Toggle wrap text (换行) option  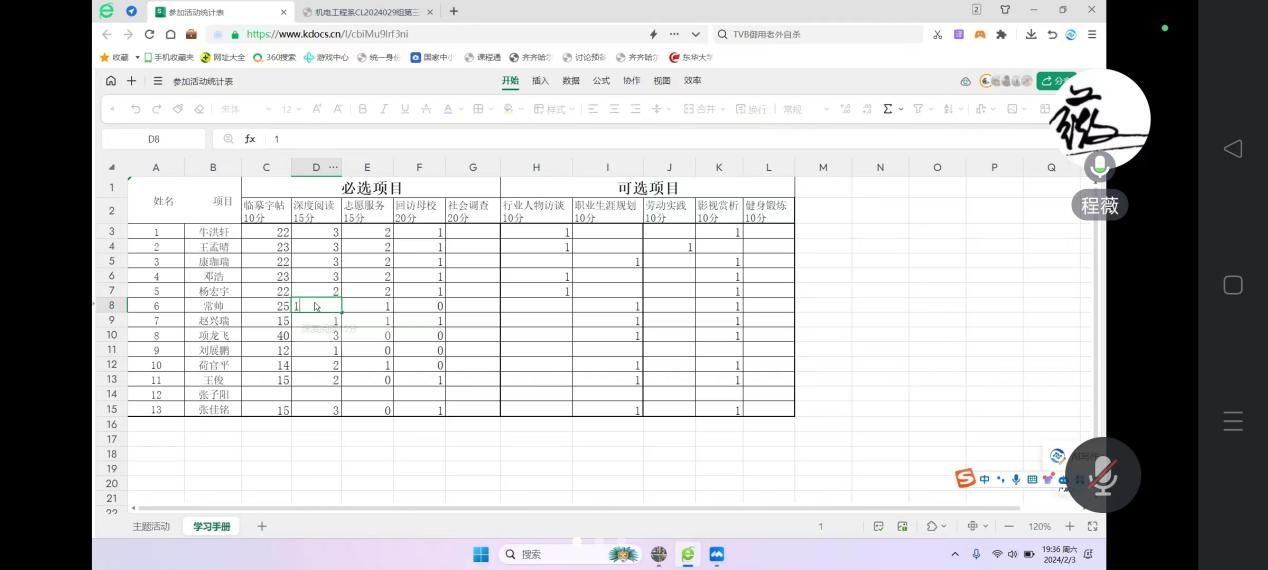[751, 109]
